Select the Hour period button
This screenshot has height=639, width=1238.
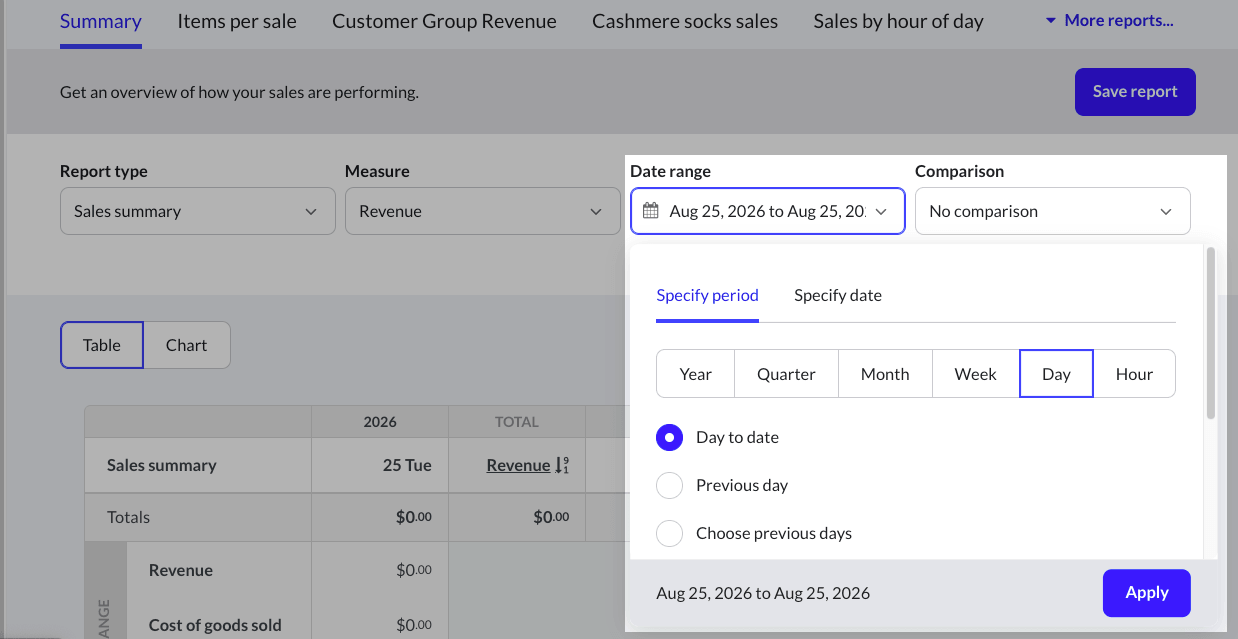pyautogui.click(x=1135, y=374)
